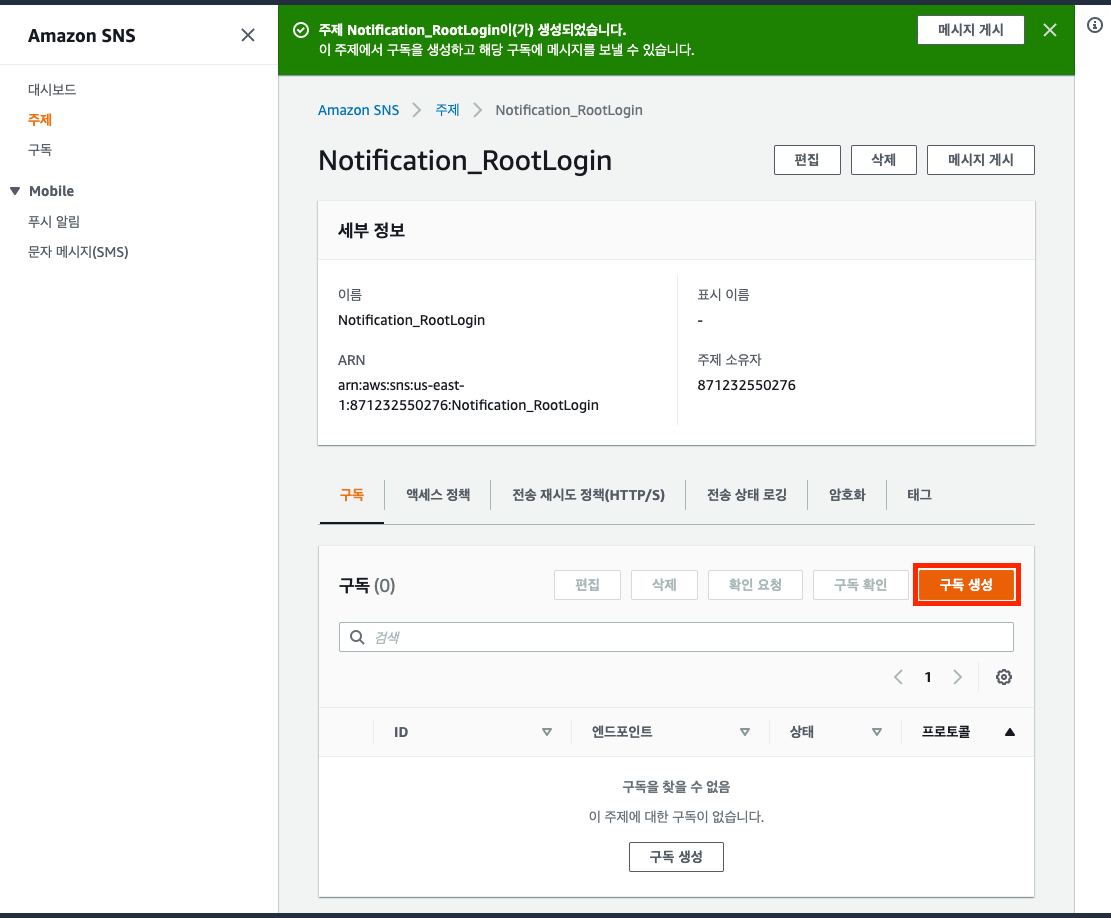Dismiss the green success notification banner
Viewport: 1111px width, 918px height.
point(1050,30)
